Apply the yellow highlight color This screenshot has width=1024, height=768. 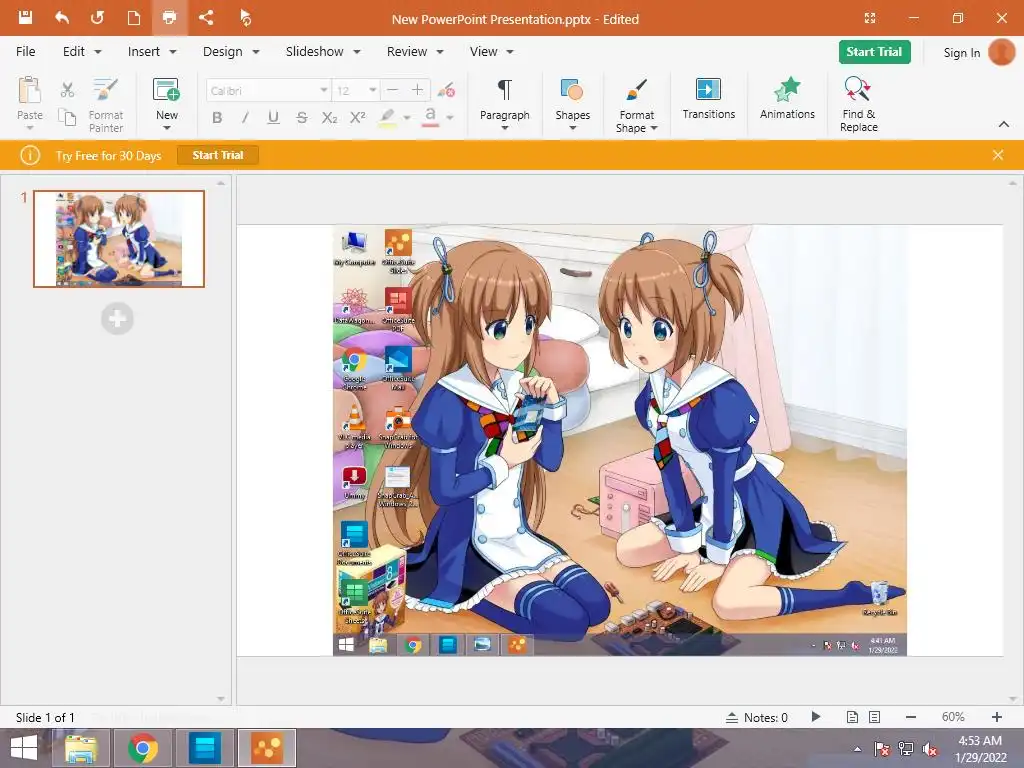pos(387,118)
